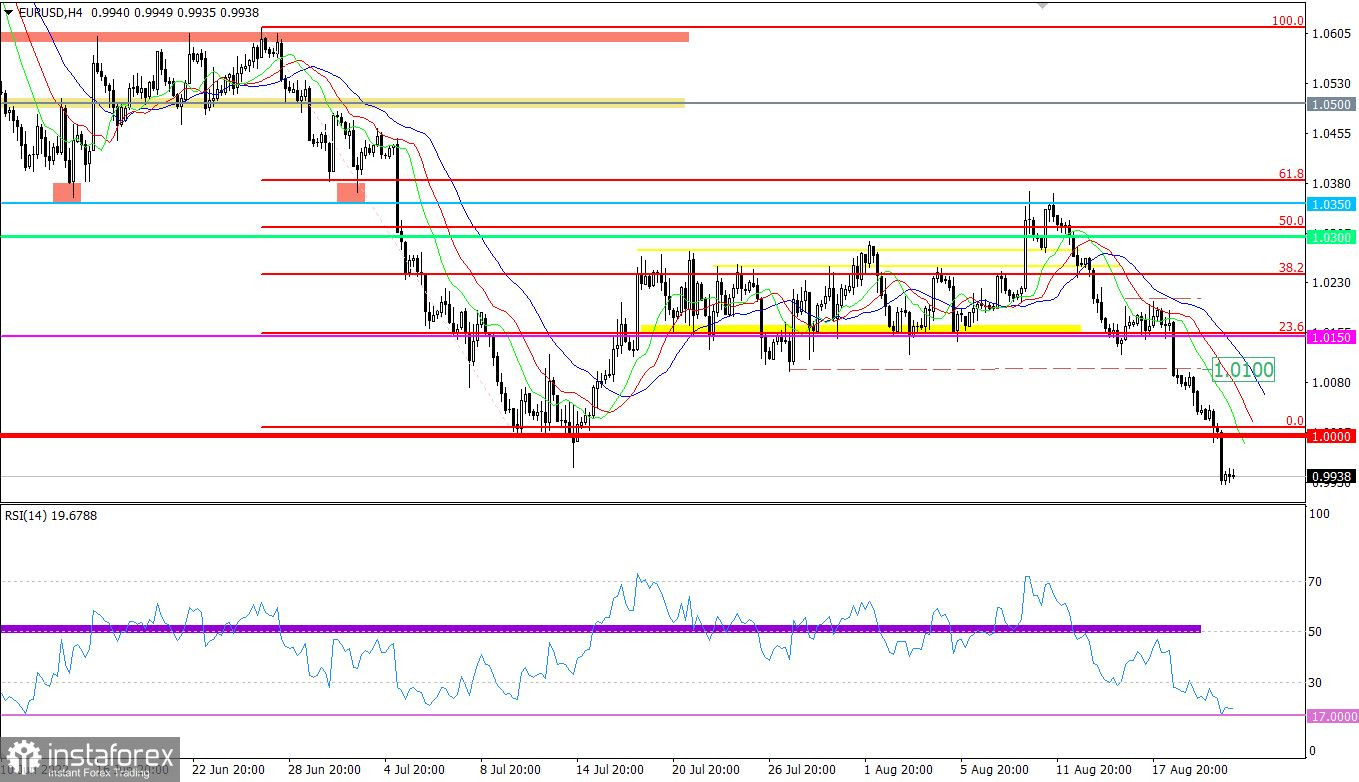1359x782 pixels.
Task: Select the thick purple RSI 50 level line
Action: point(600,629)
